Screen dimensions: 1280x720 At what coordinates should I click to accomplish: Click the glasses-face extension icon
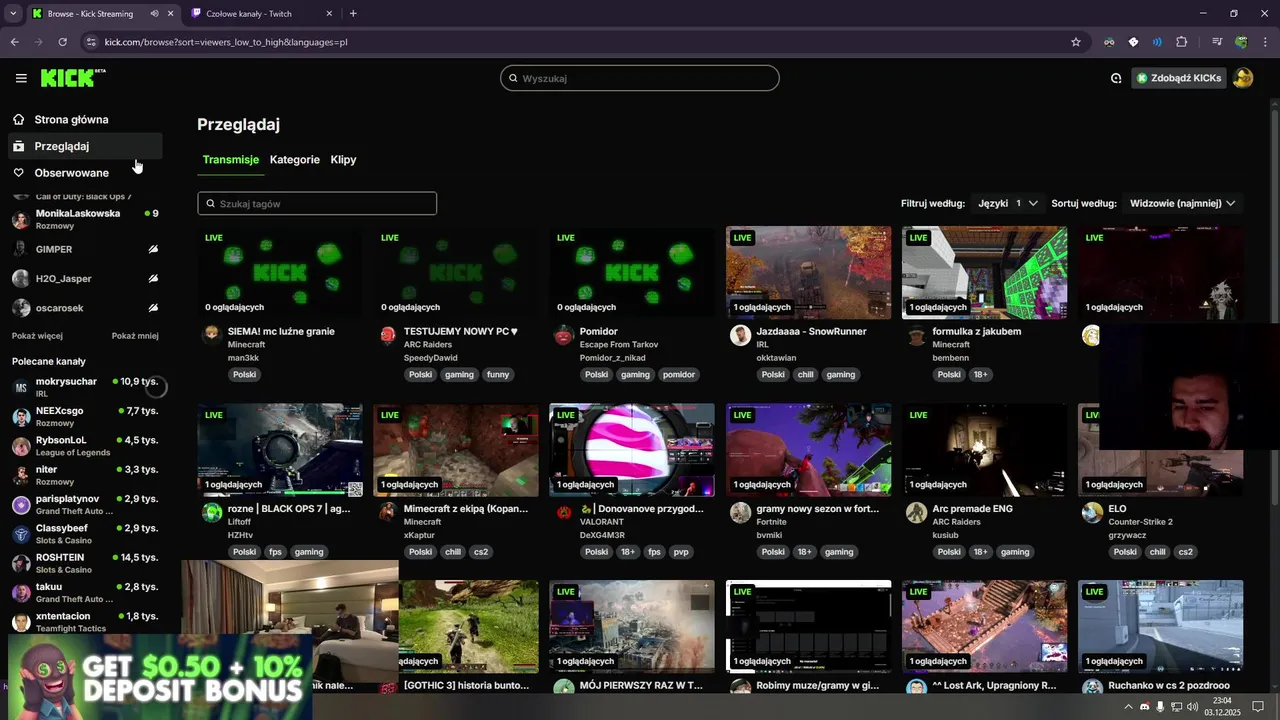[1109, 42]
